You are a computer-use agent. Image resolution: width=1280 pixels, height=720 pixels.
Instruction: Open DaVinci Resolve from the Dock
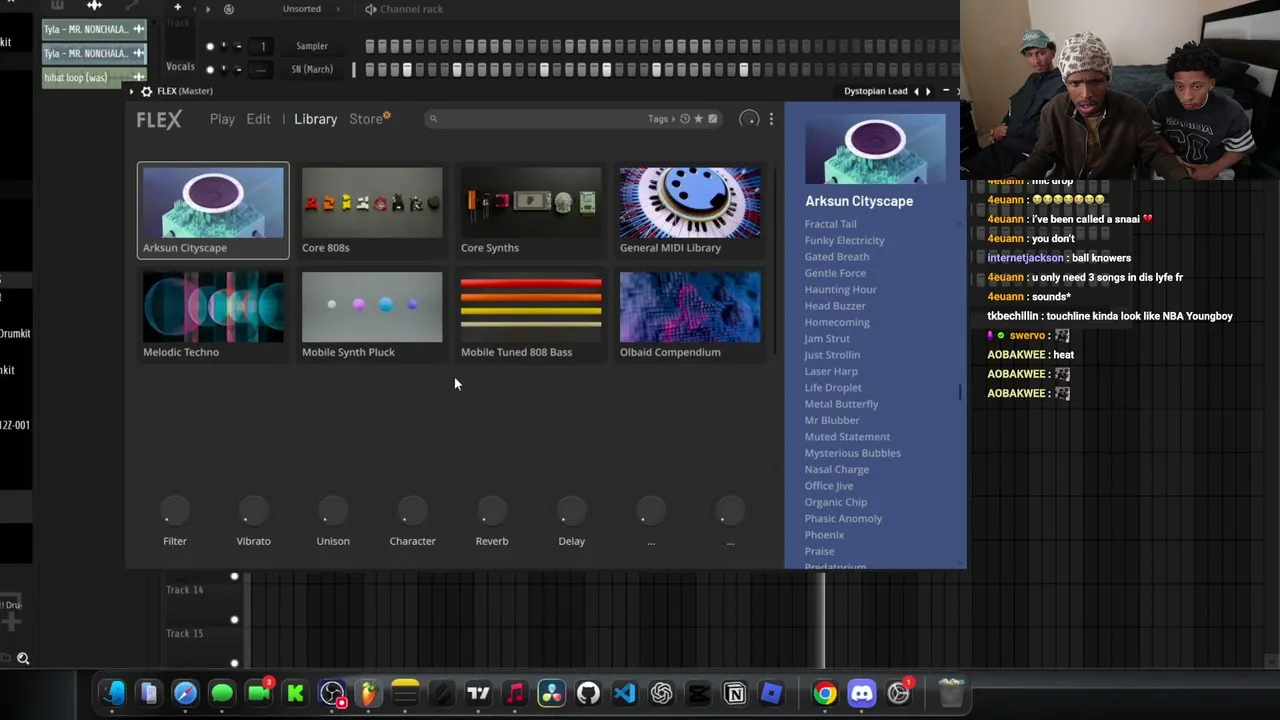(551, 693)
